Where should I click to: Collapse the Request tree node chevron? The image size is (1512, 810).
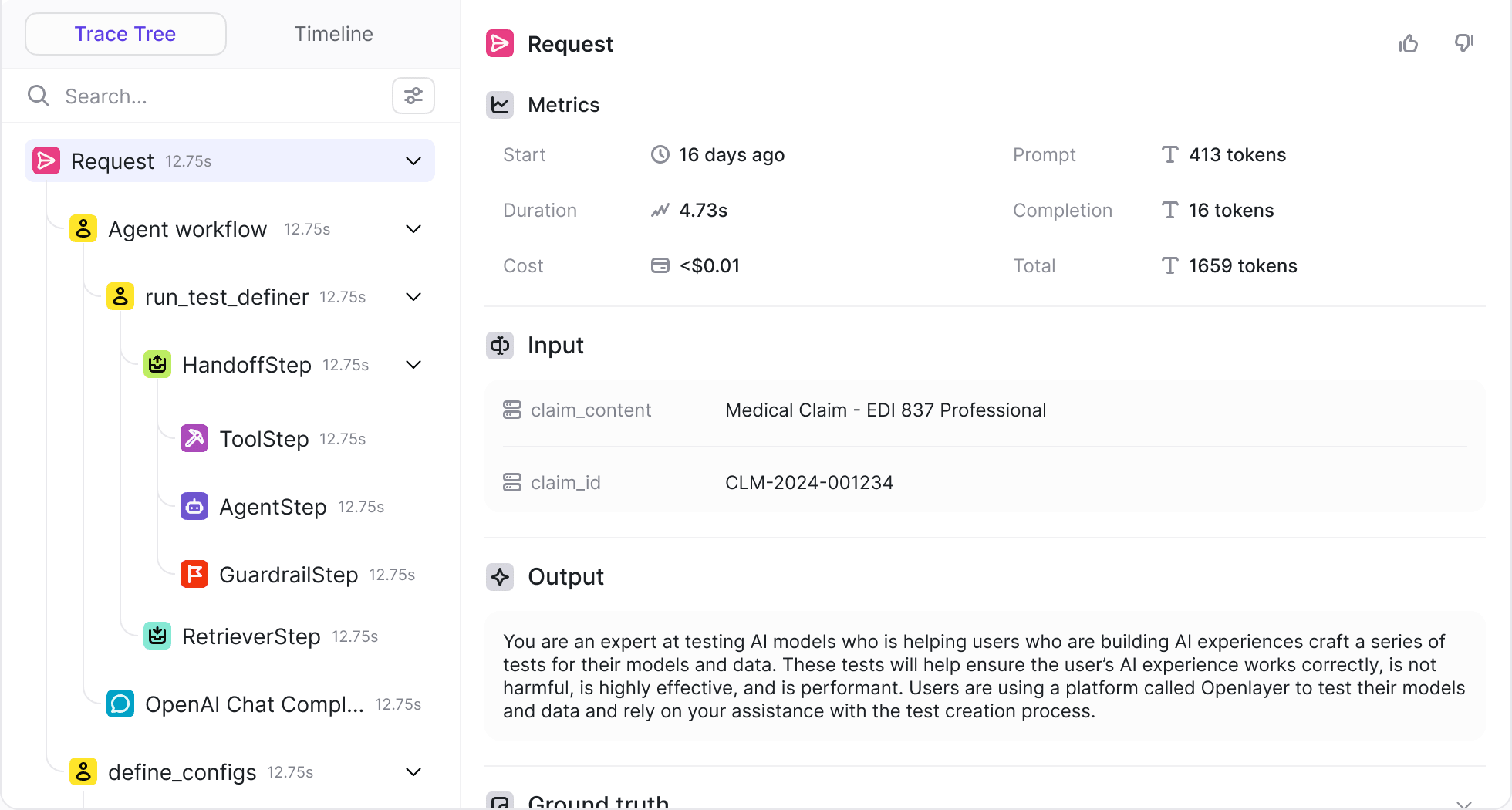click(x=413, y=160)
